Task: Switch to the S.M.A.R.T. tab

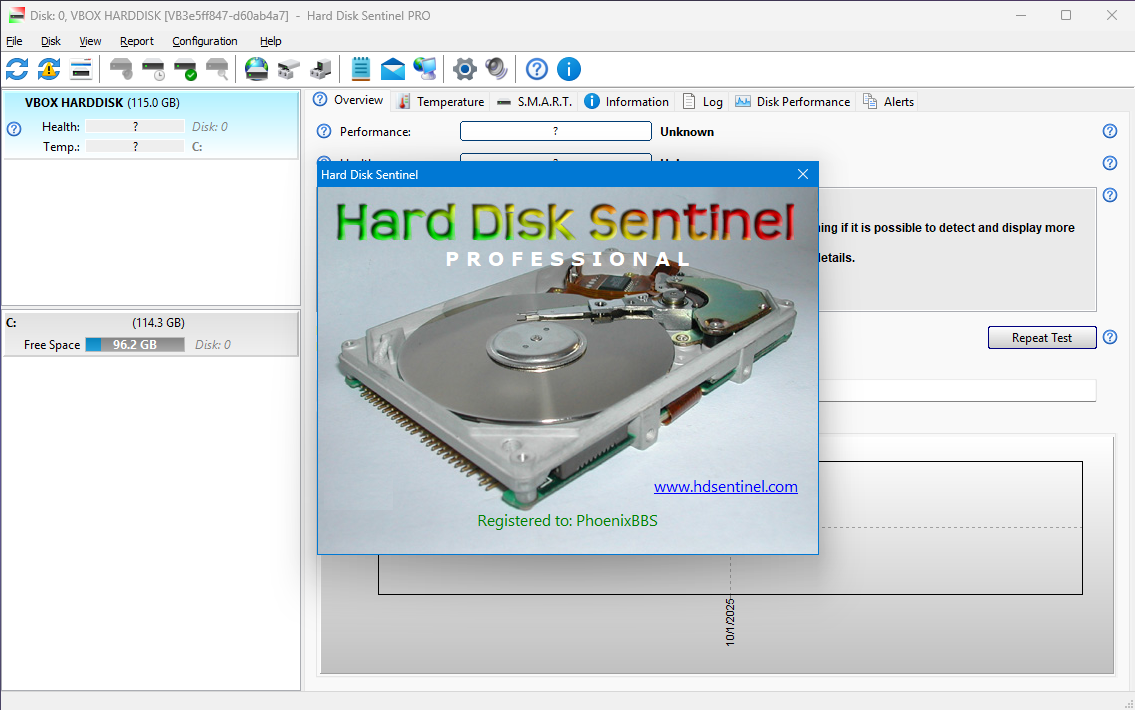Action: pos(535,101)
